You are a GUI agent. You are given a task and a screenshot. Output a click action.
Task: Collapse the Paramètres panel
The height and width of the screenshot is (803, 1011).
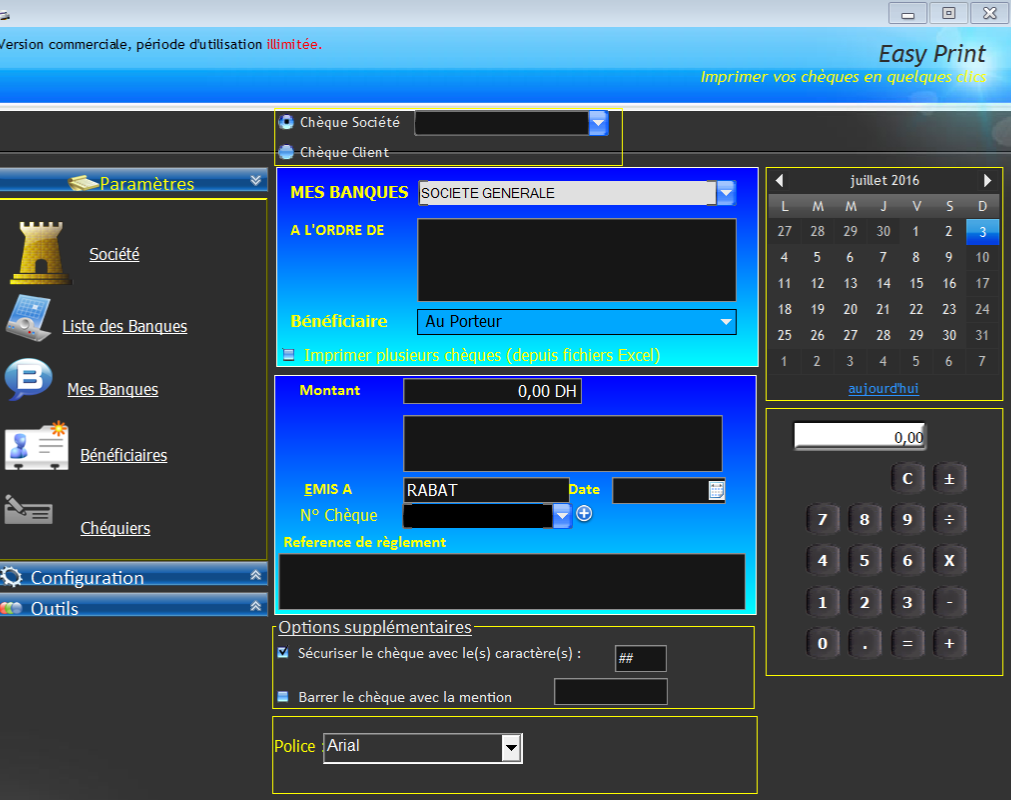pyautogui.click(x=256, y=181)
